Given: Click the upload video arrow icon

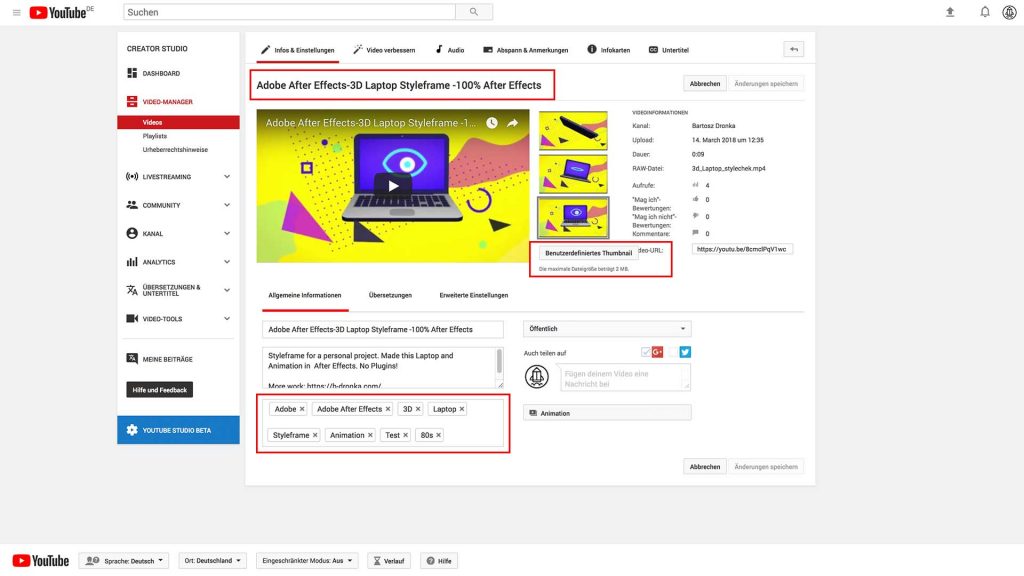Looking at the screenshot, I should click(950, 12).
